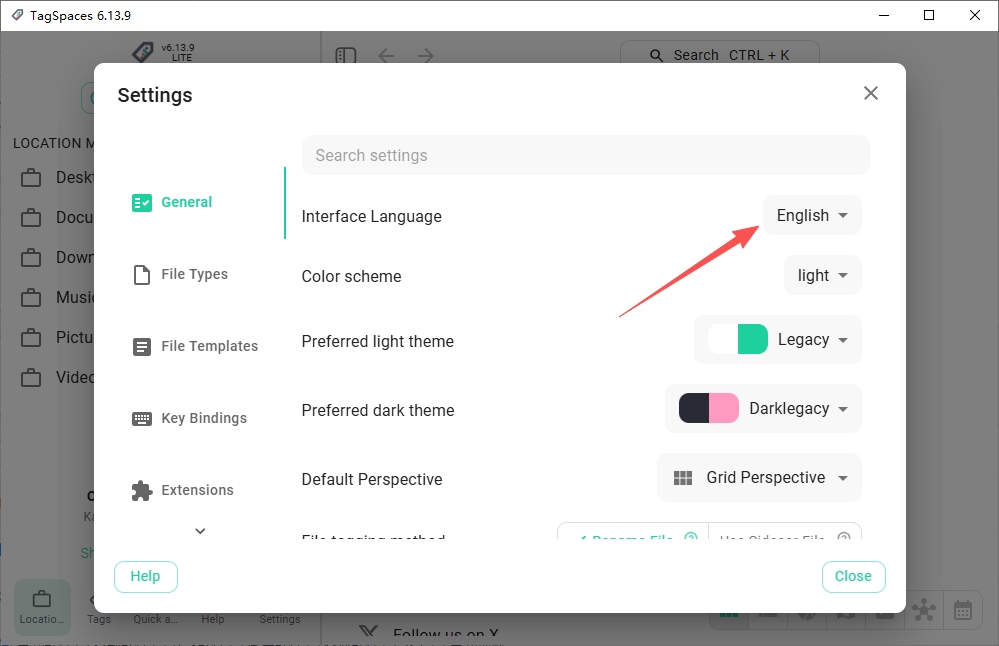Click the Extensions puzzle-piece icon
Viewport: 999px width, 646px height.
click(141, 491)
